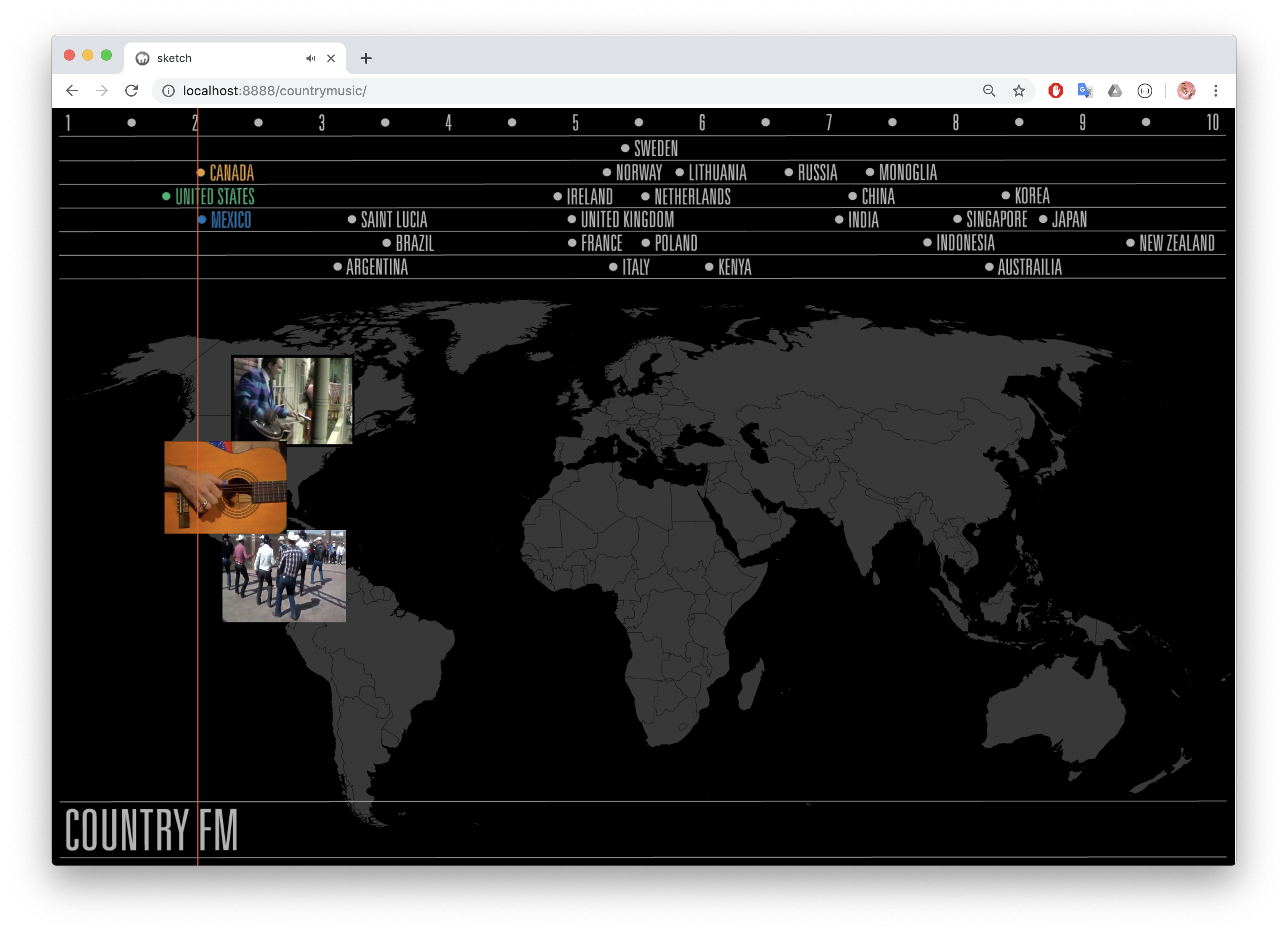
Task: Mute tab using speaker icon
Action: coord(310,58)
